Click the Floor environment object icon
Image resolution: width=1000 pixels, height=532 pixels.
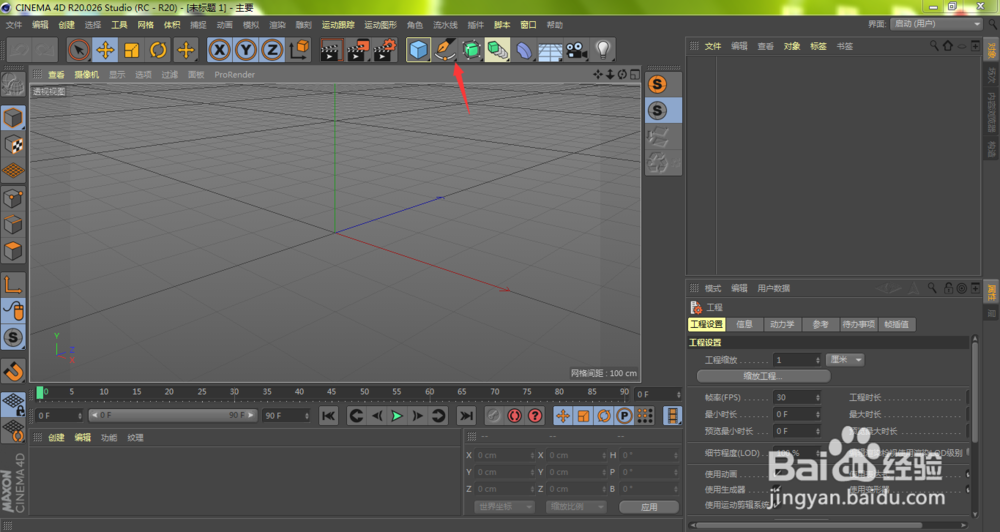[550, 50]
